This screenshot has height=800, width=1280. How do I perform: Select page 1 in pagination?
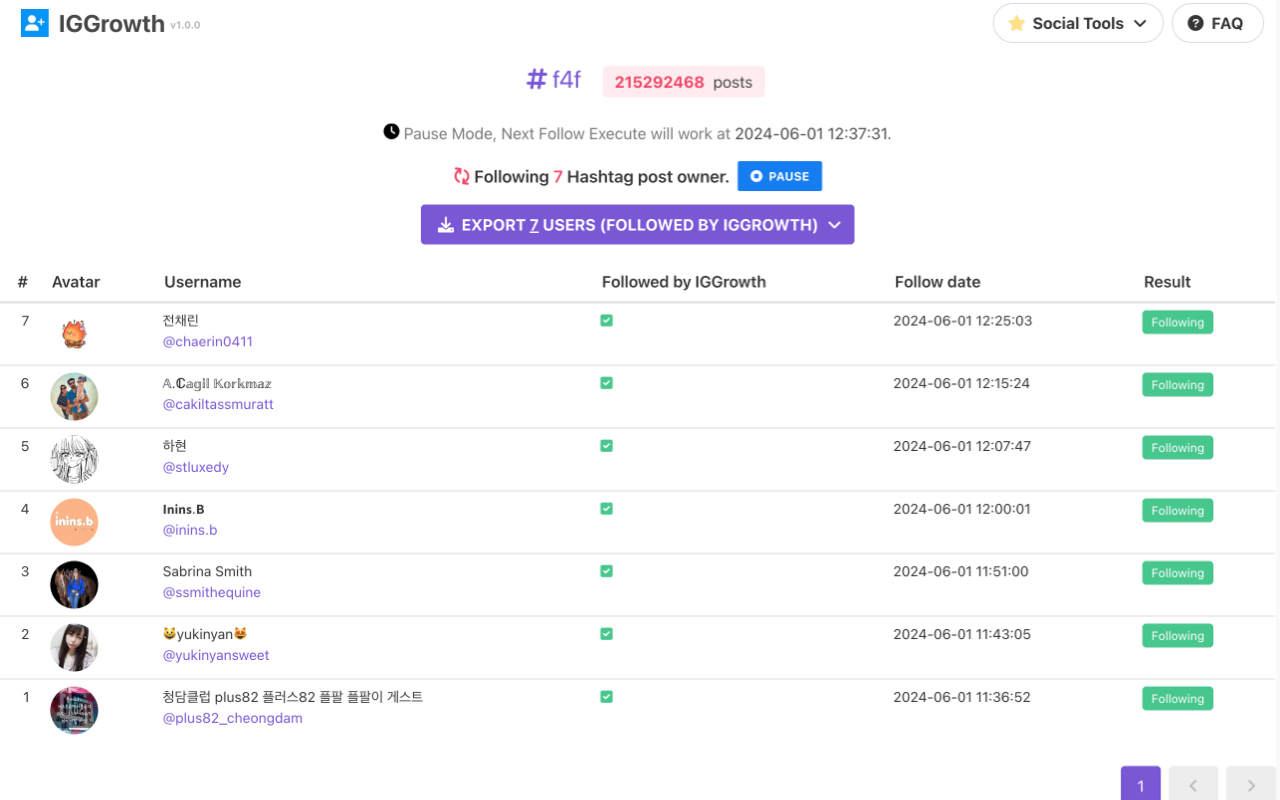point(1140,786)
